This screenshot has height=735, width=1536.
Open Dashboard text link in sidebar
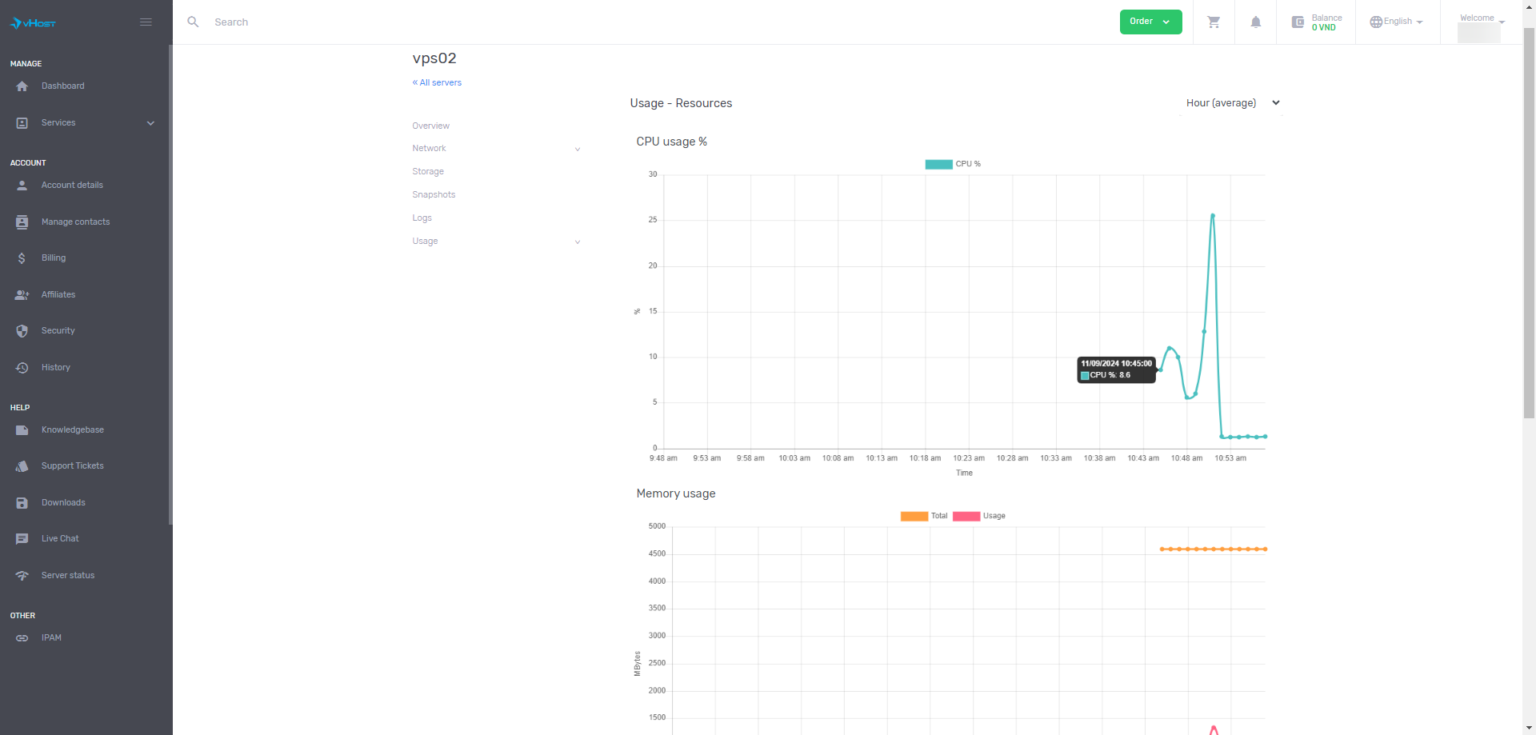(x=63, y=86)
